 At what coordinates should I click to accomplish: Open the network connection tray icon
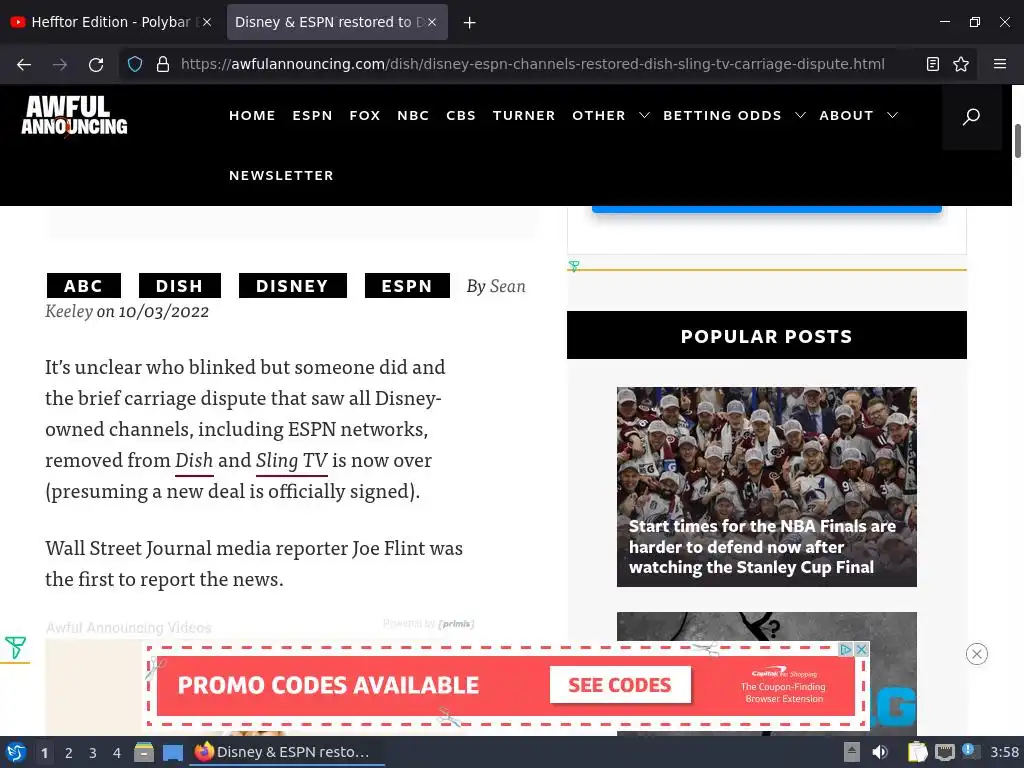coord(944,752)
